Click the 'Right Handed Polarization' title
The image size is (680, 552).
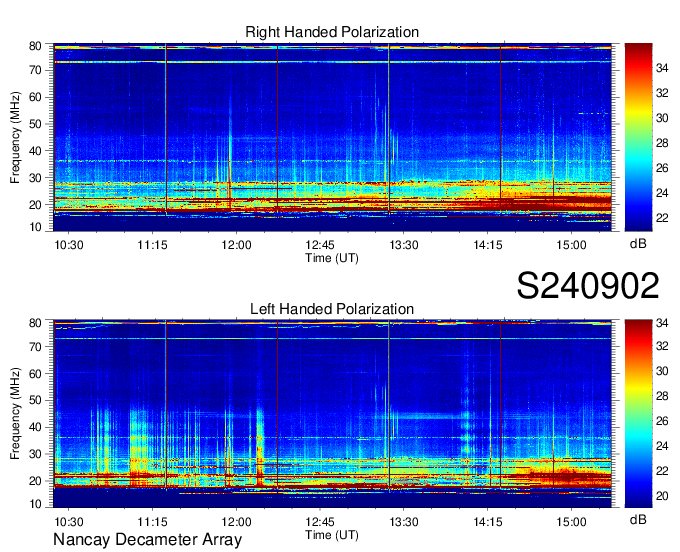332,32
